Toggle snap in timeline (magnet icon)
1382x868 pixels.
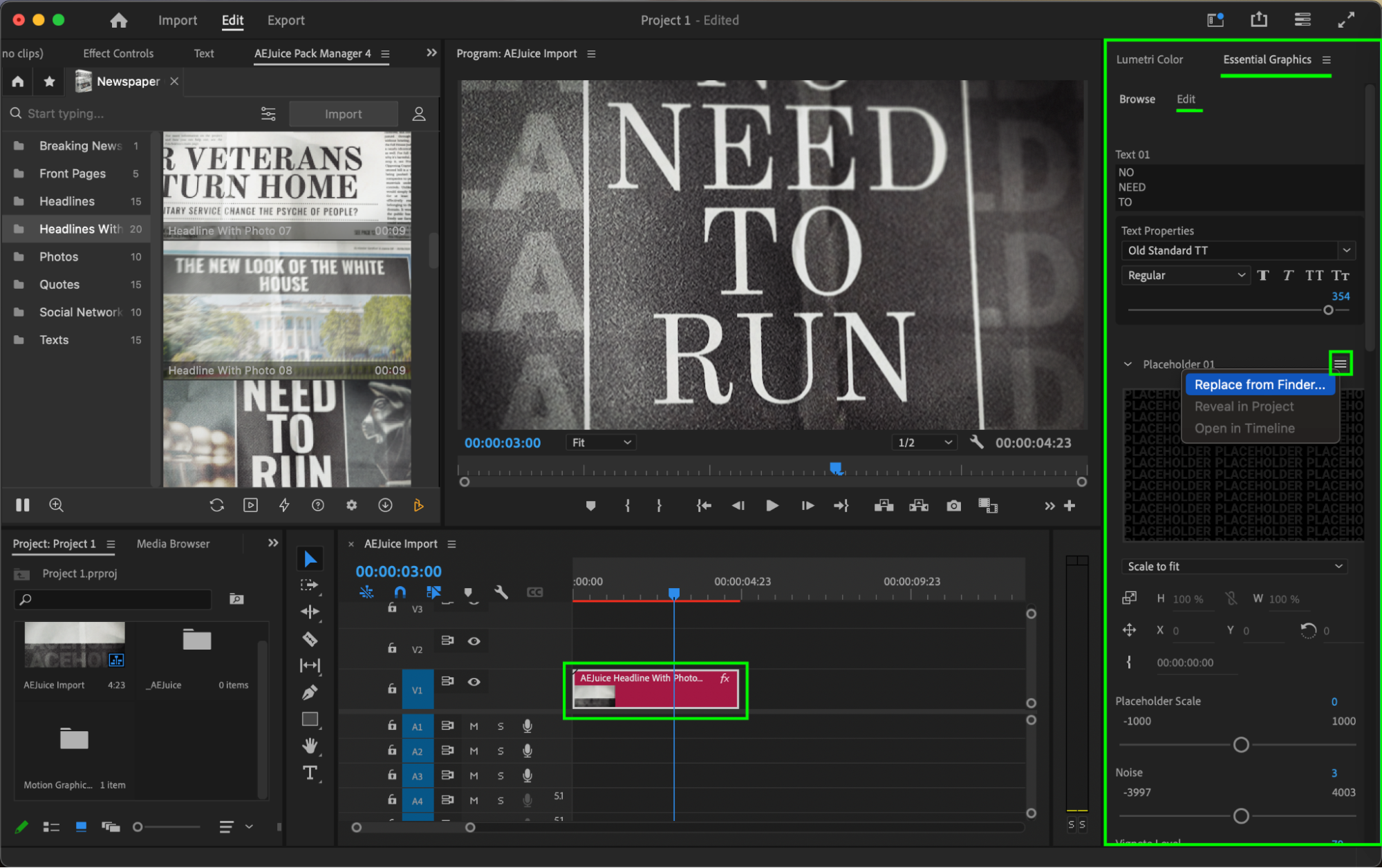pos(400,592)
